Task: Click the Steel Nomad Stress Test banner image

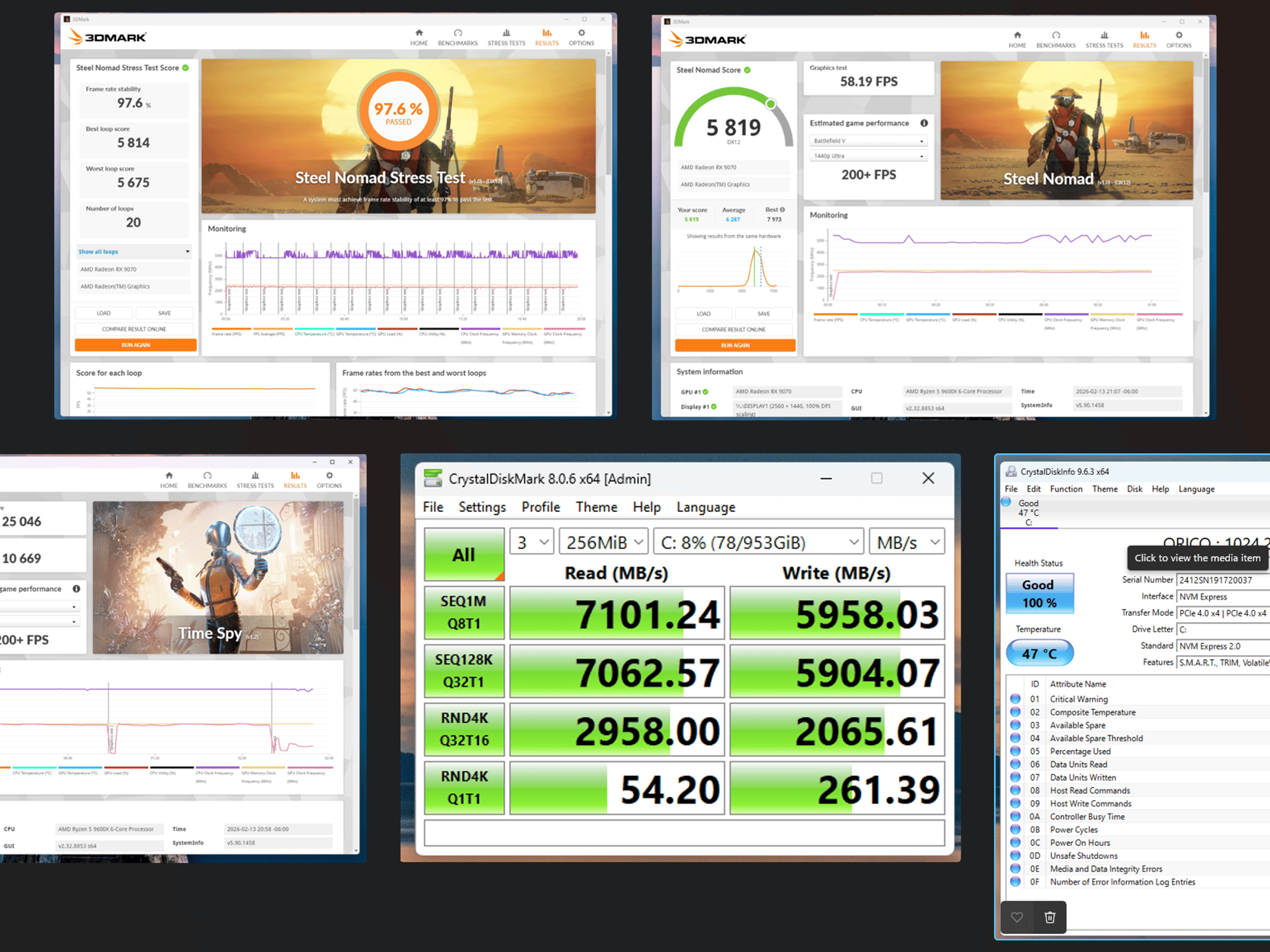Action: [398, 136]
